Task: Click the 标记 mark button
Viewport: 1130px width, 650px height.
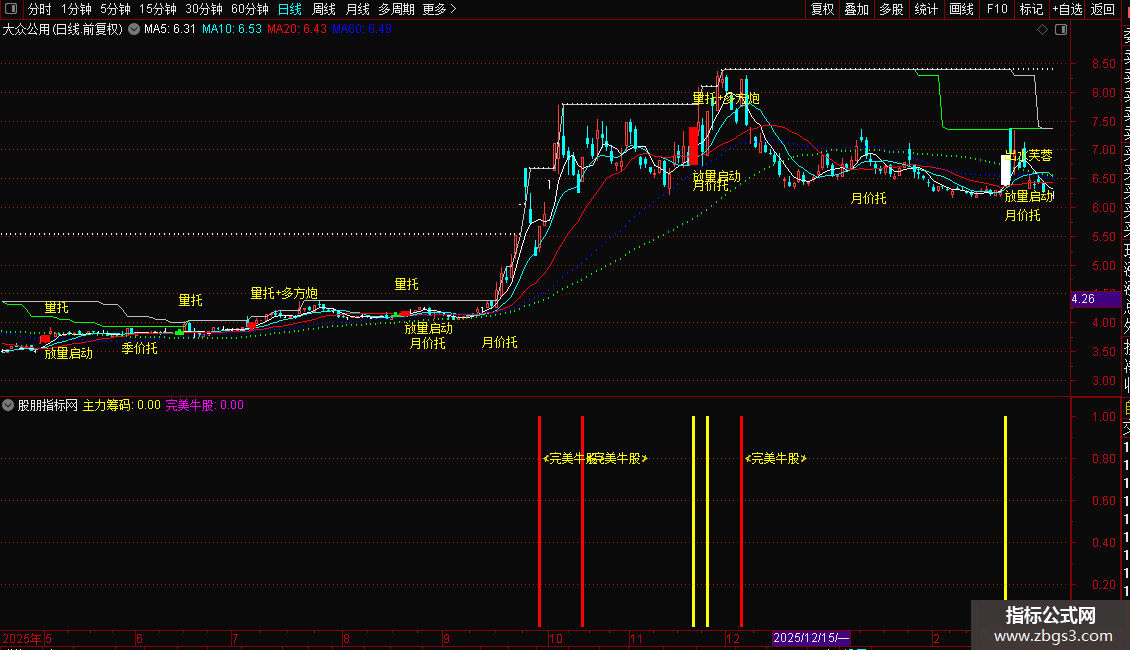Action: click(1031, 9)
